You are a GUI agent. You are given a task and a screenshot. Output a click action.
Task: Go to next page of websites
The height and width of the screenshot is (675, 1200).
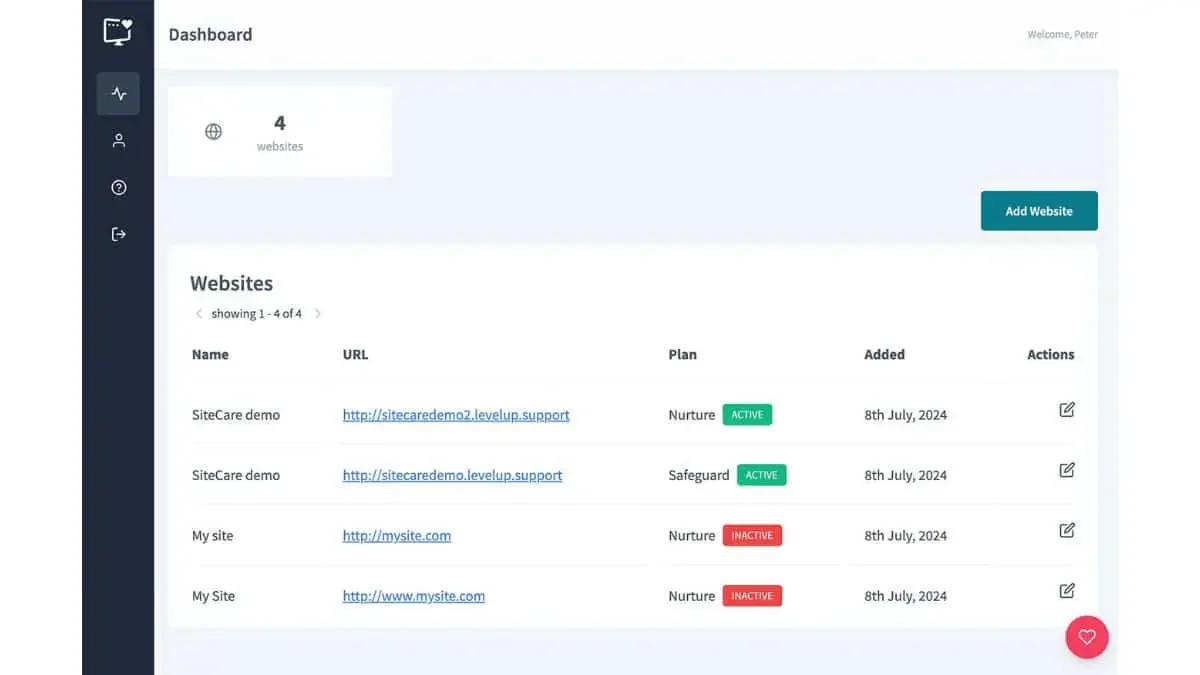(318, 313)
